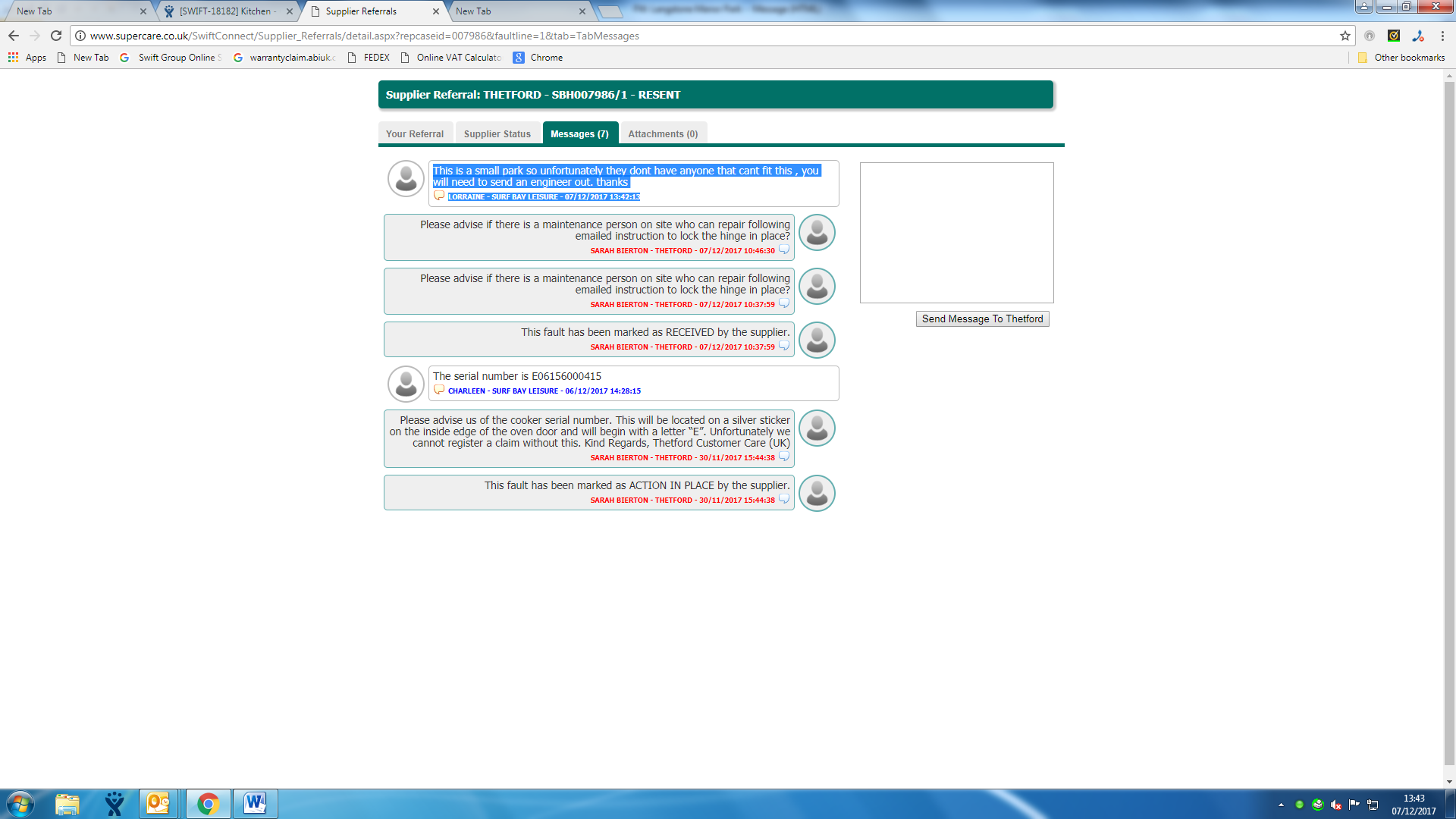The width and height of the screenshot is (1456, 819).
Task: Click Send Message To Thetford button
Action: [x=982, y=318]
